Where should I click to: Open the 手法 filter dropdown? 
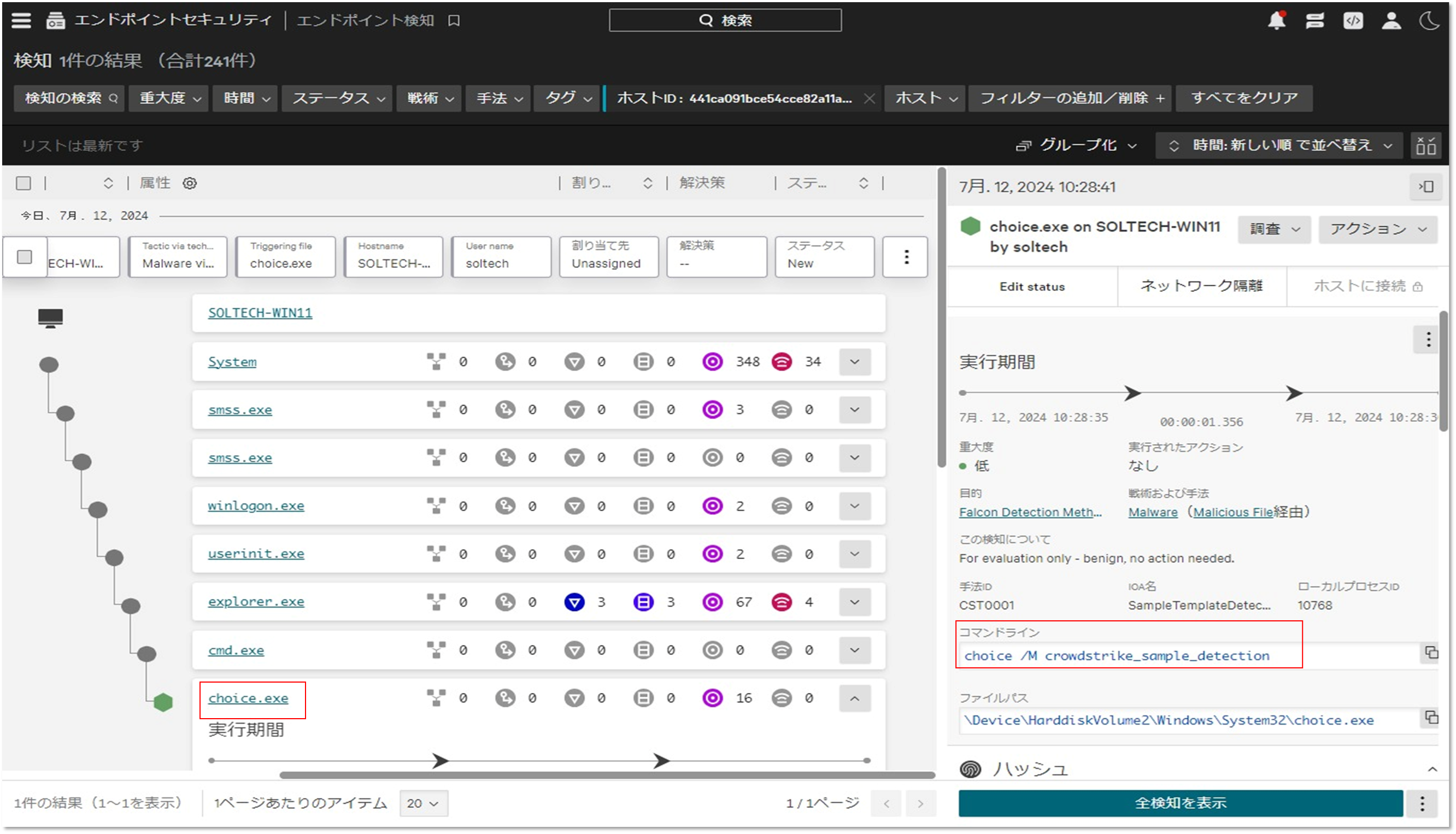point(498,98)
